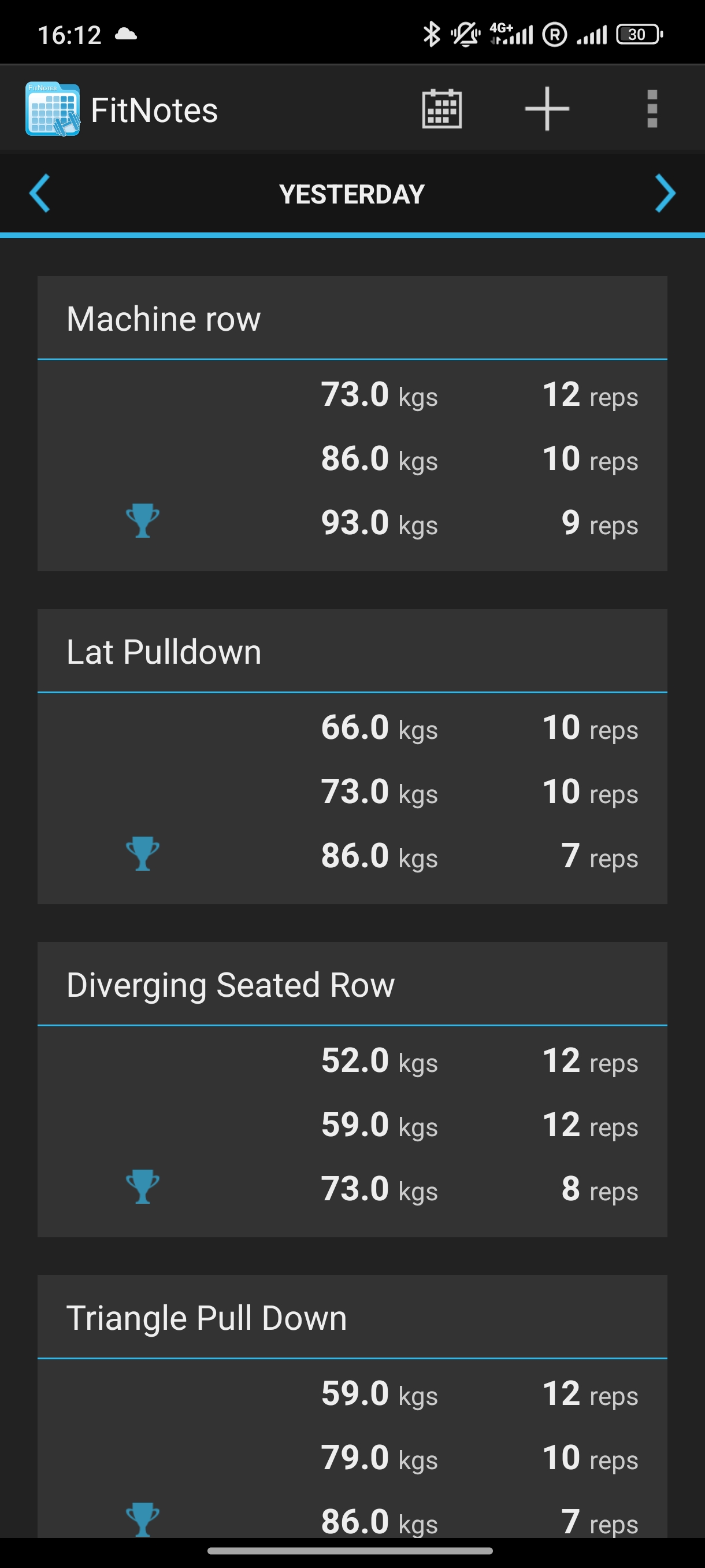The width and height of the screenshot is (705, 1568).
Task: Tap the Lat Pulldown trophy icon
Action: point(142,854)
